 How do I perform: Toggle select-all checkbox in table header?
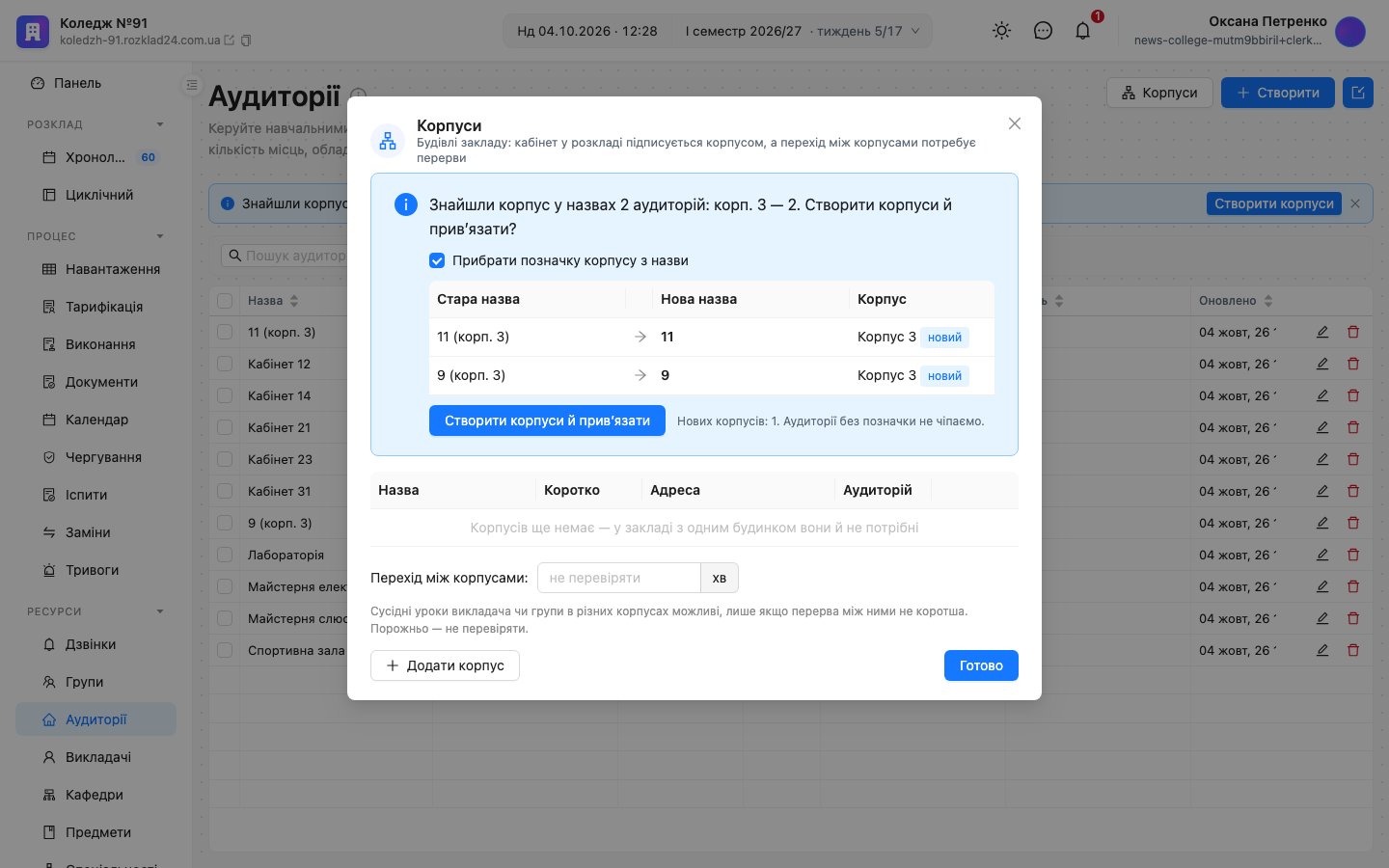(225, 301)
